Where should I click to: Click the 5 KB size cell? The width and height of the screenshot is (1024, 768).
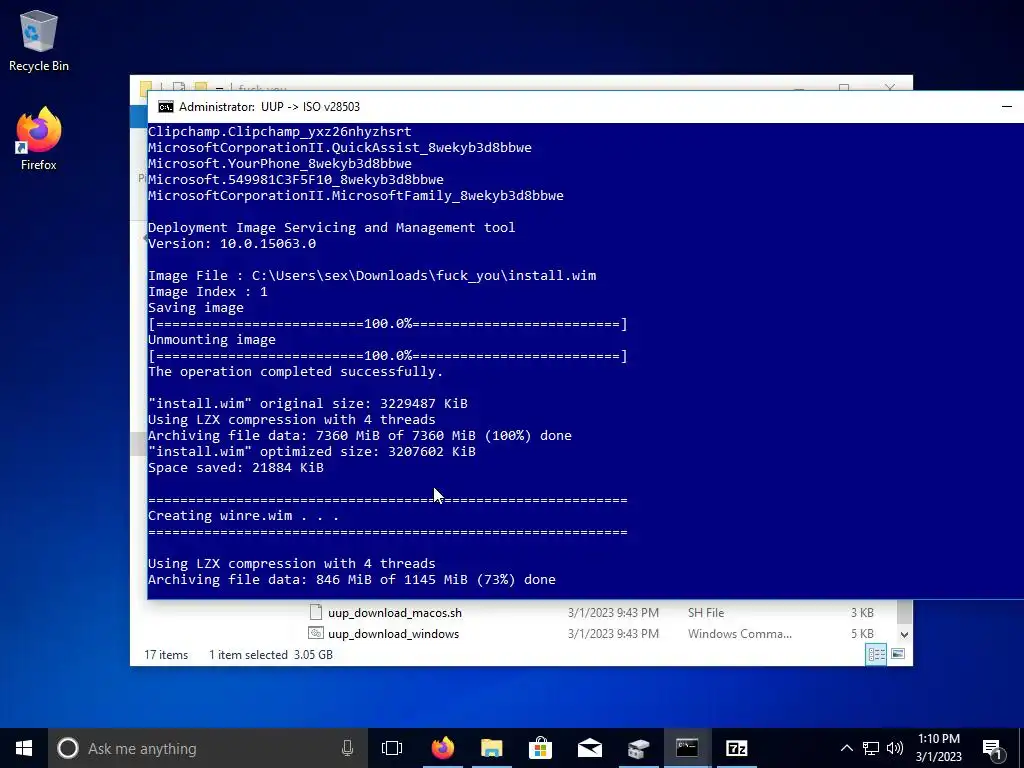tap(862, 633)
